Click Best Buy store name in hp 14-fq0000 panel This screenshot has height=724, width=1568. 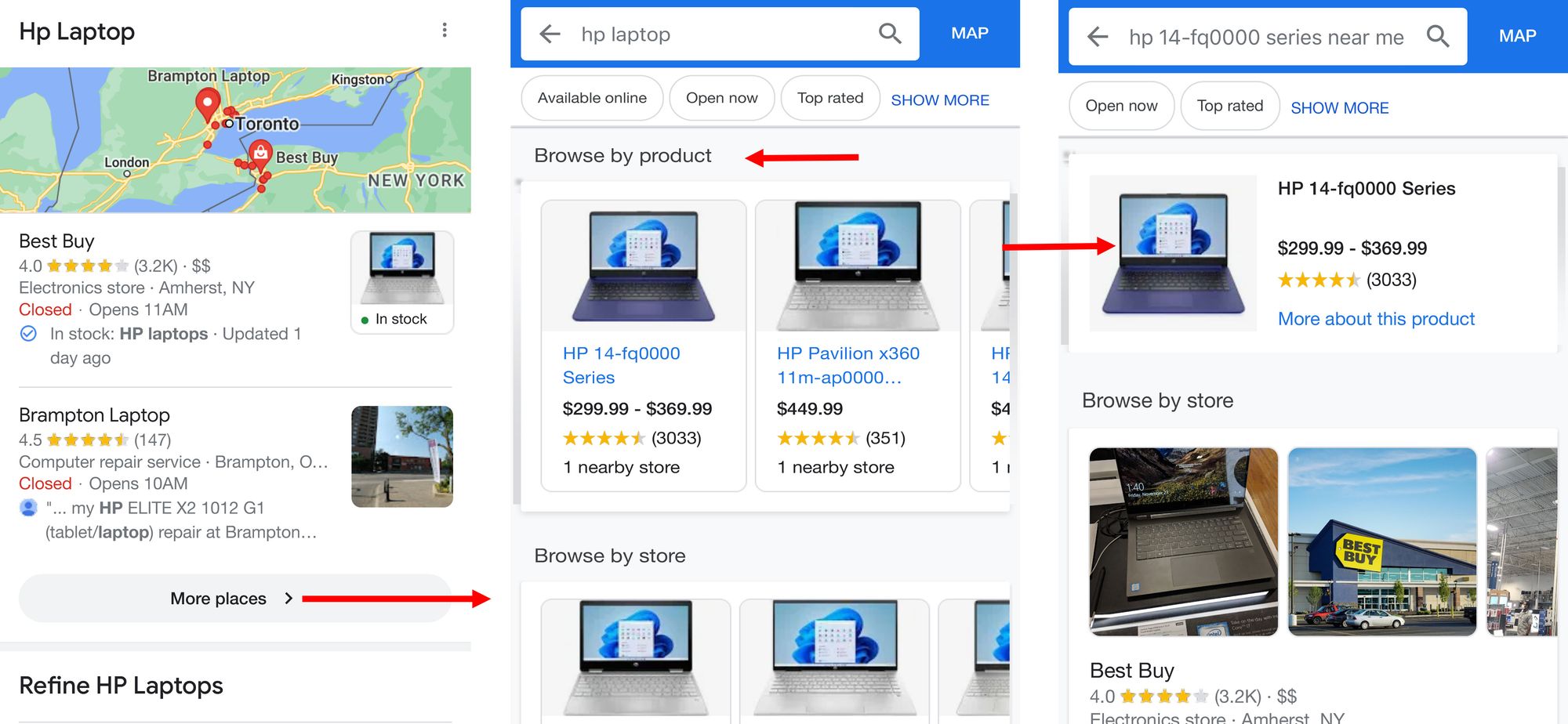tap(1132, 671)
